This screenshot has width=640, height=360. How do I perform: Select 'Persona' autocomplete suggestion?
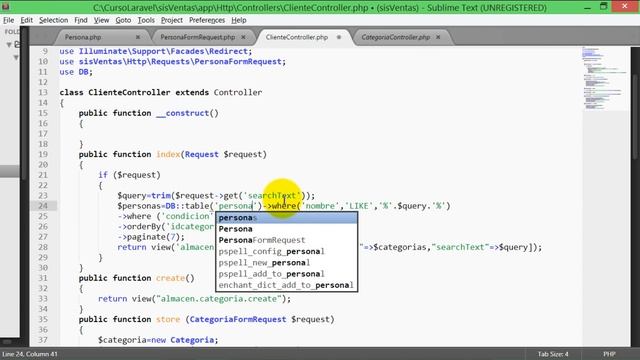point(287,229)
